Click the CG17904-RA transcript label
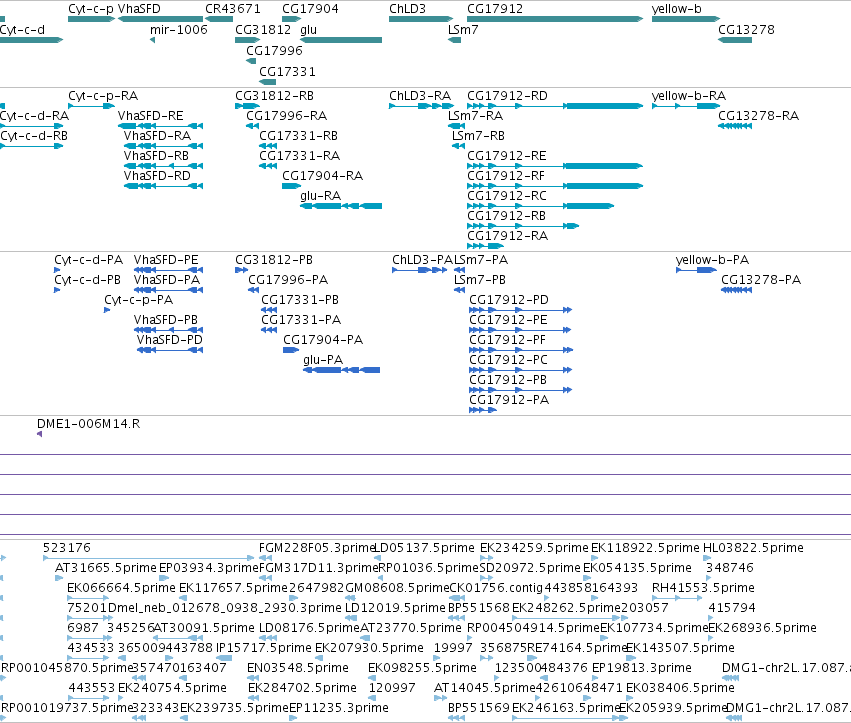 pyautogui.click(x=322, y=176)
